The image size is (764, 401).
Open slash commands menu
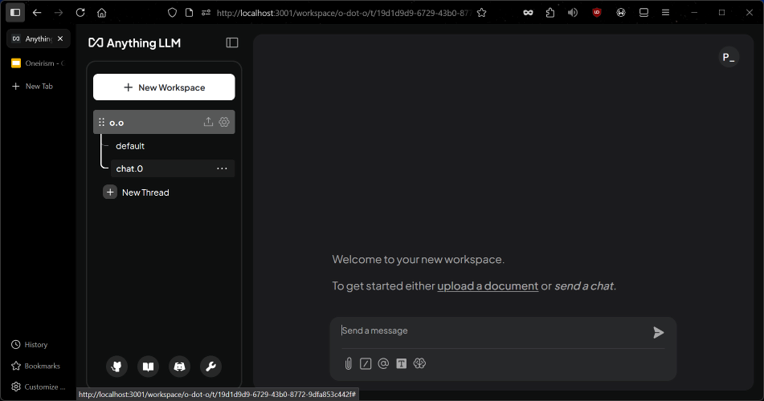(x=365, y=363)
